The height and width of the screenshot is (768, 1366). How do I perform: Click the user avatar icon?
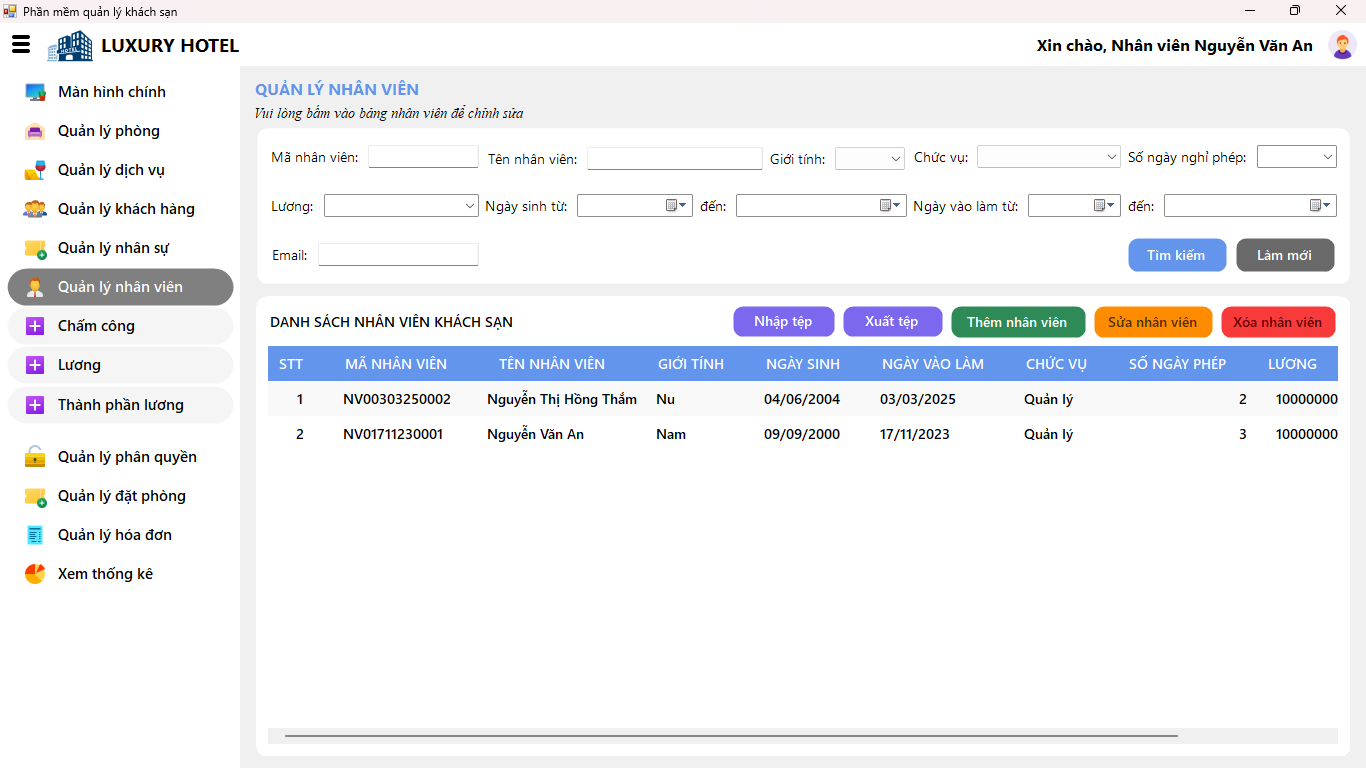[x=1341, y=45]
